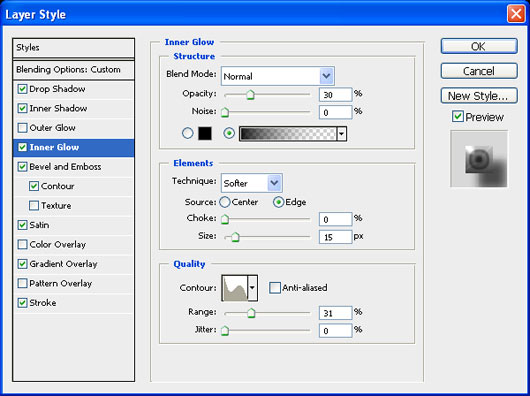Toggle the Stroke checkbox

pos(22,303)
